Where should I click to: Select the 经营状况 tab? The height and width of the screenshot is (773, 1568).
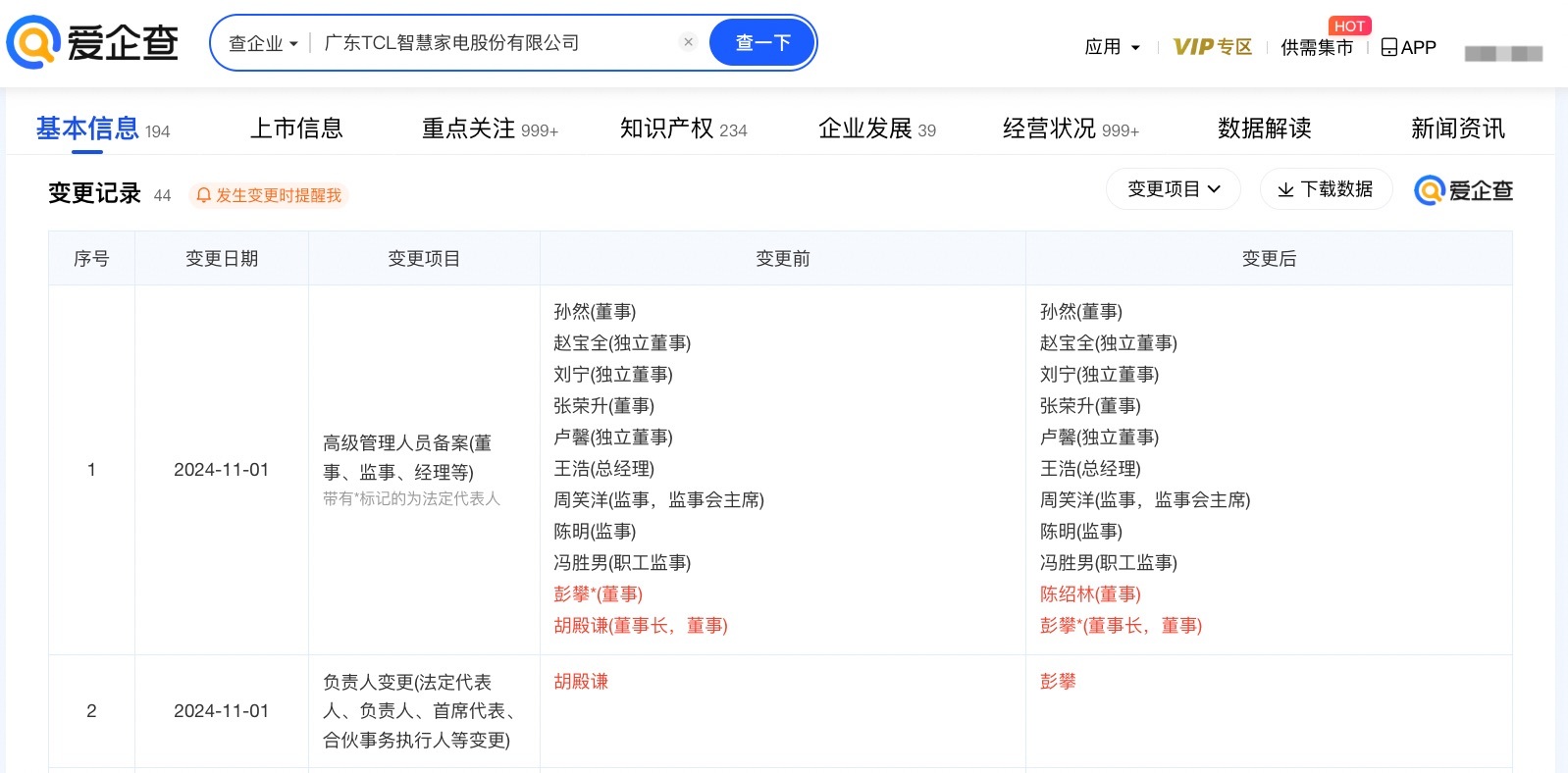1071,129
